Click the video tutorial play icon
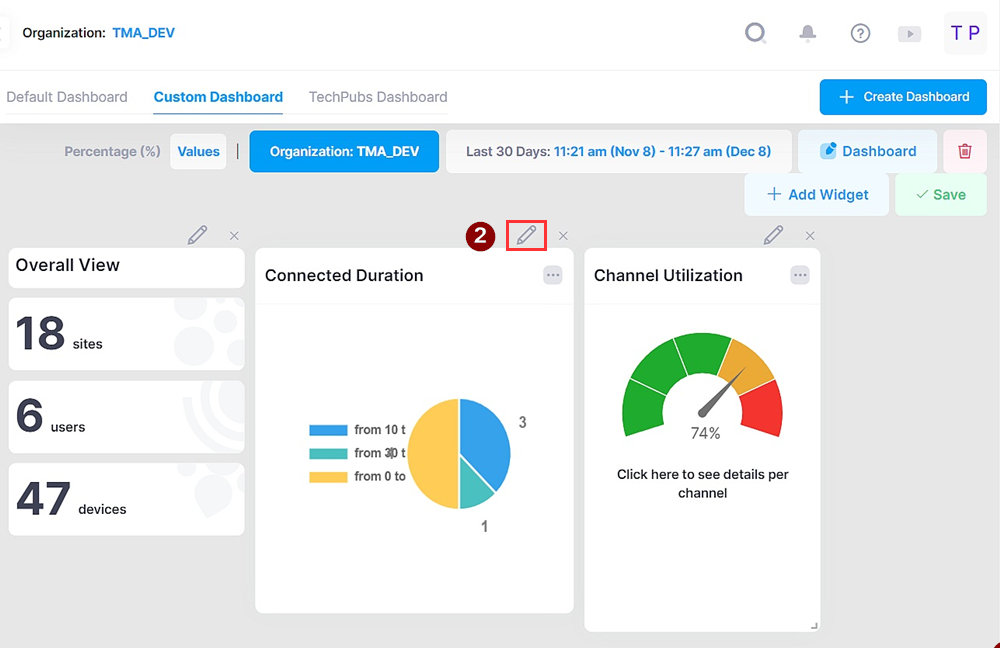The width and height of the screenshot is (1000, 648). point(909,33)
